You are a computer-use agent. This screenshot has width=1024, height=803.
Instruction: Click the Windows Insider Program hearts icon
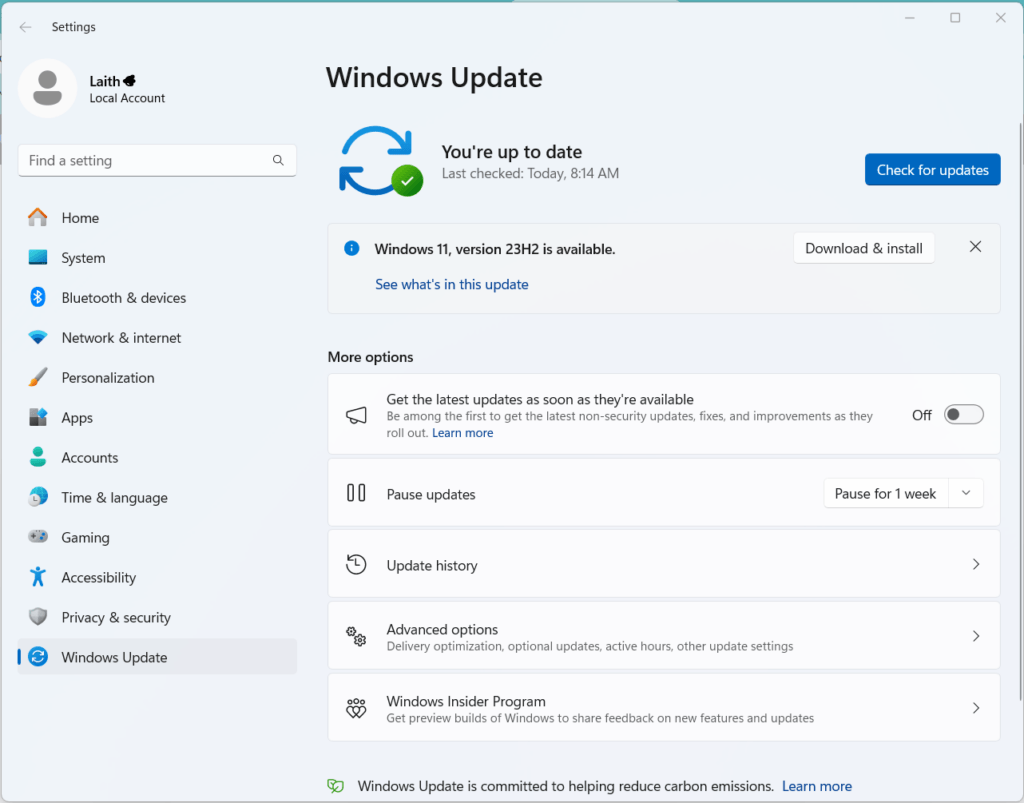(x=356, y=709)
